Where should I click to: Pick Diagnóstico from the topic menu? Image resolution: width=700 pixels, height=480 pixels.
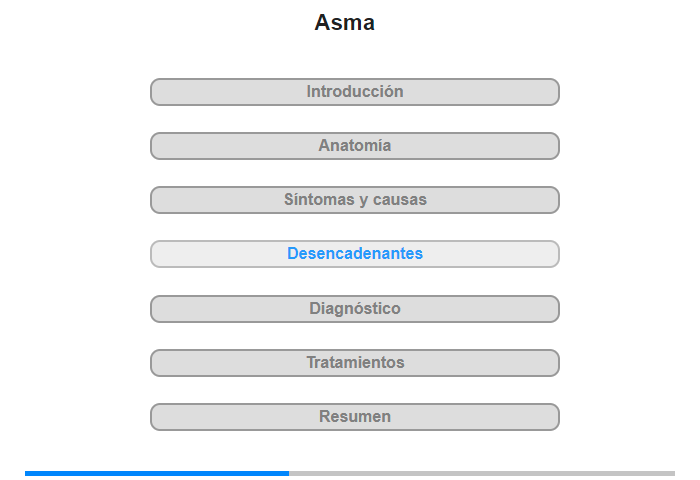click(x=355, y=309)
